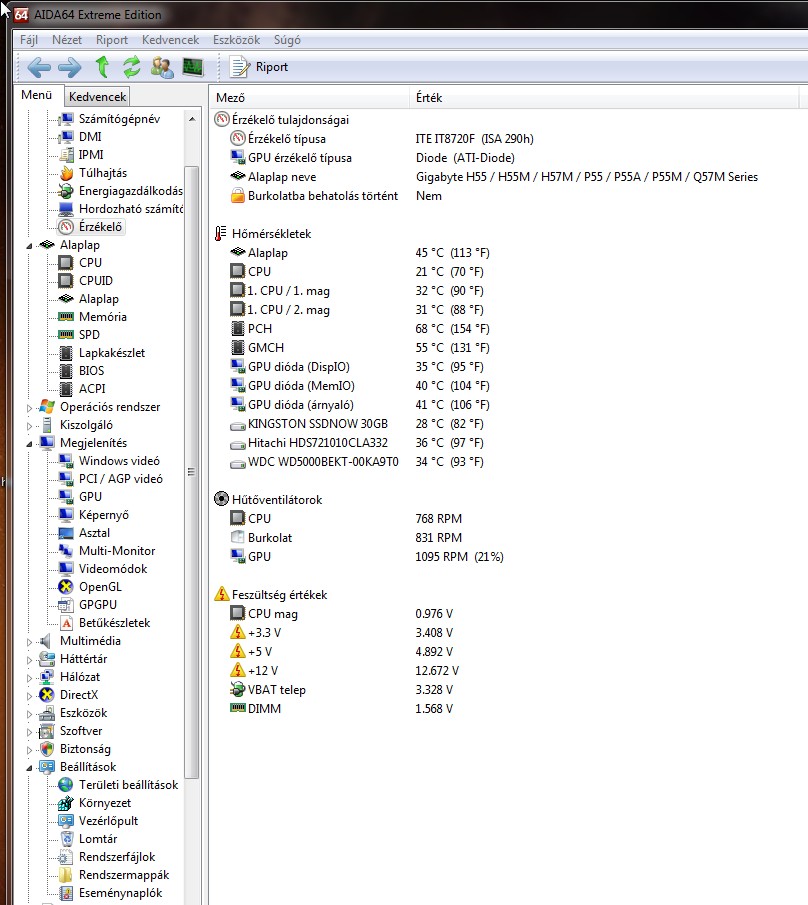Screen dimensions: 808x905
Task: Select the ACPI tree item
Action: pyautogui.click(x=92, y=388)
